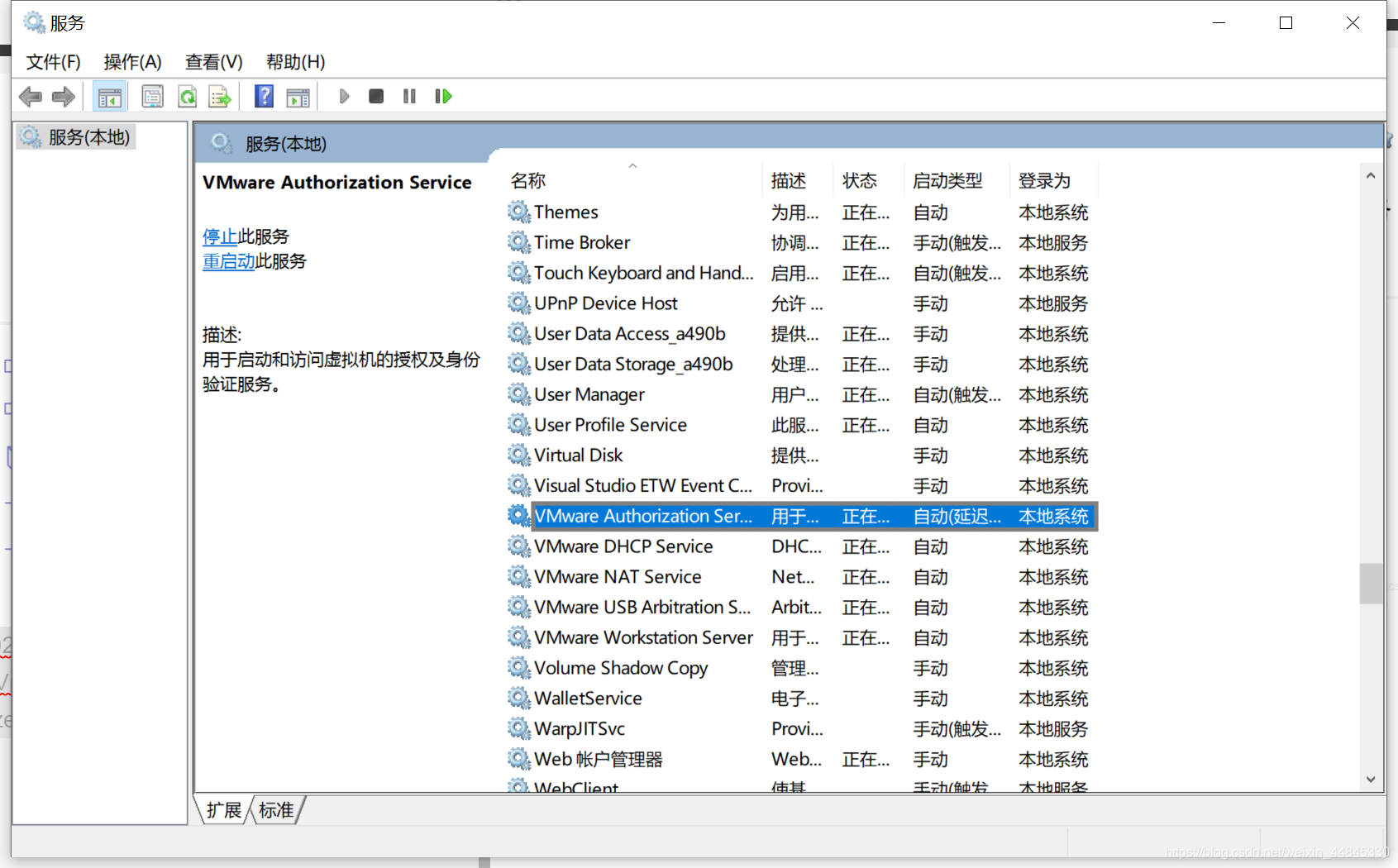Click gear icon beside VMware DHCP Service
The image size is (1398, 868).
519,546
